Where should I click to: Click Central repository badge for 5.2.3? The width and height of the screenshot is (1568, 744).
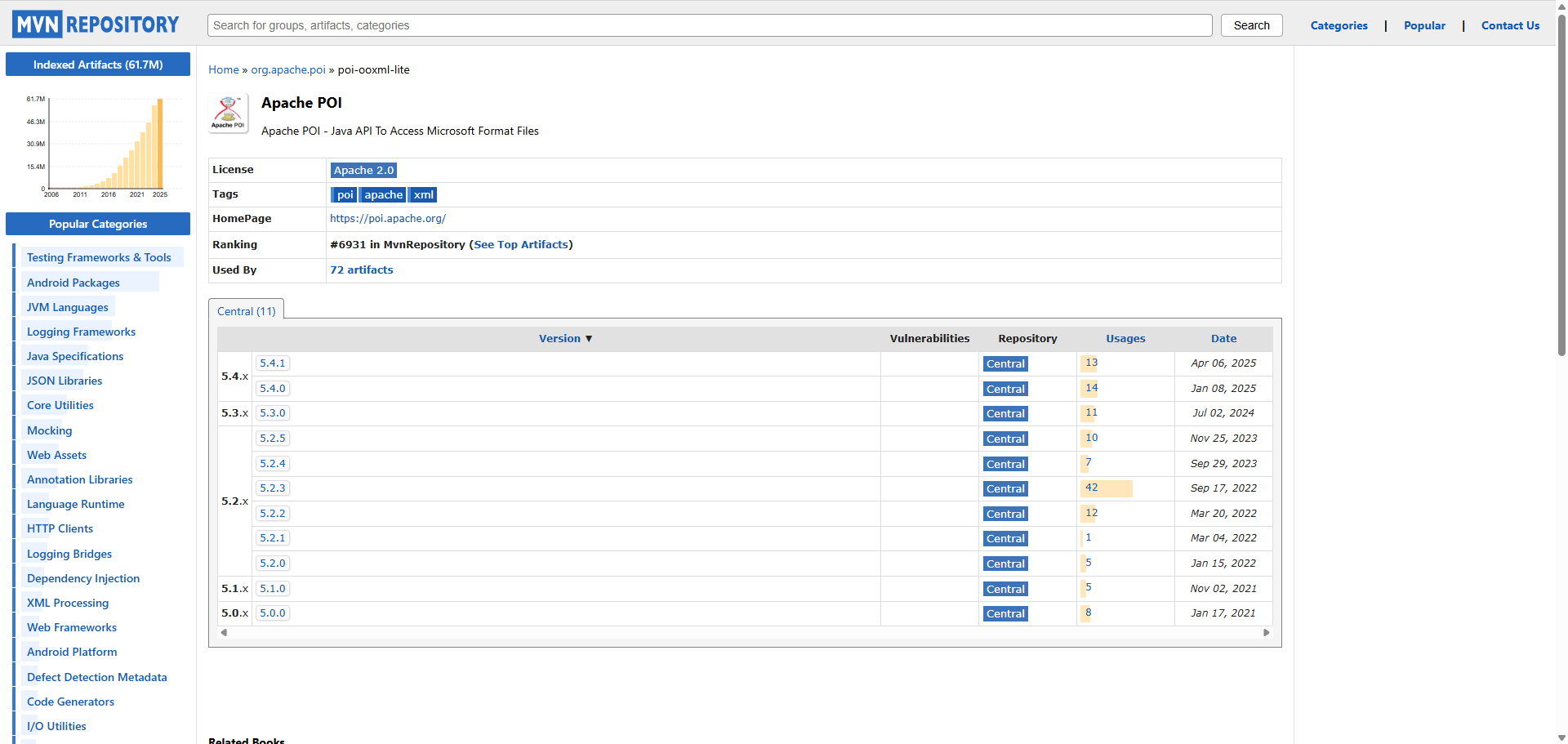point(1005,489)
